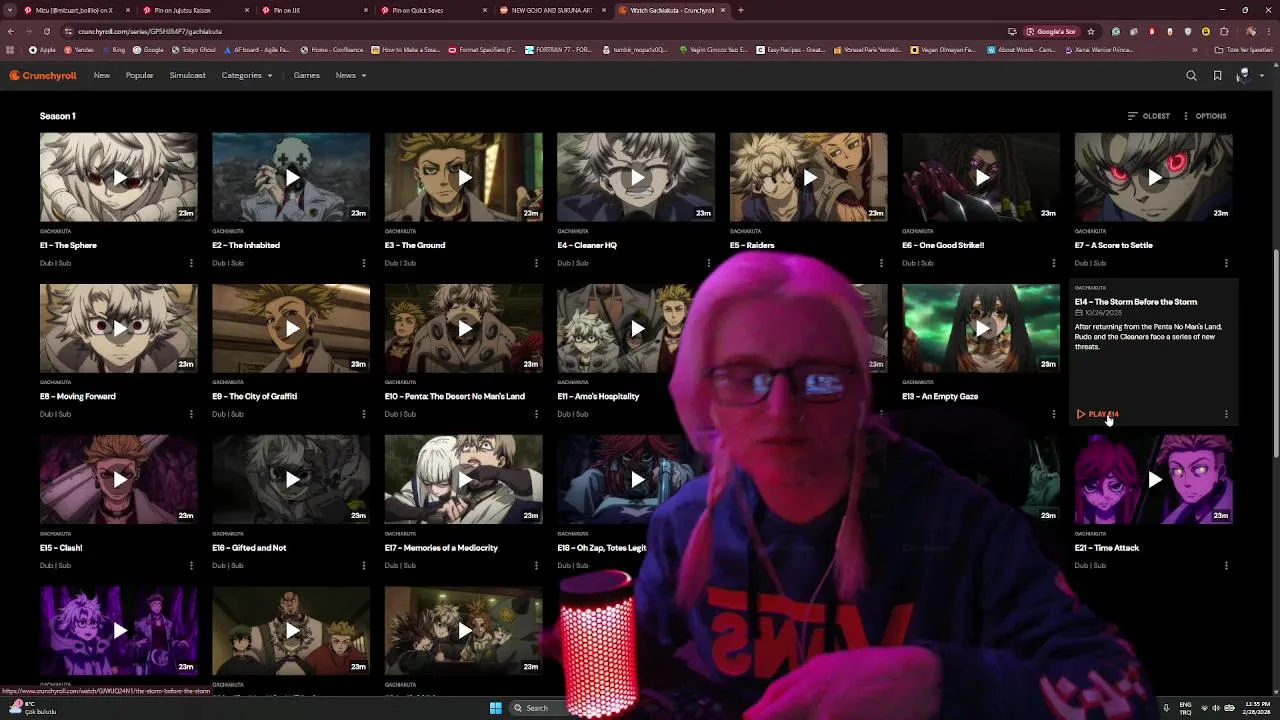Go to the Popular page

140,75
